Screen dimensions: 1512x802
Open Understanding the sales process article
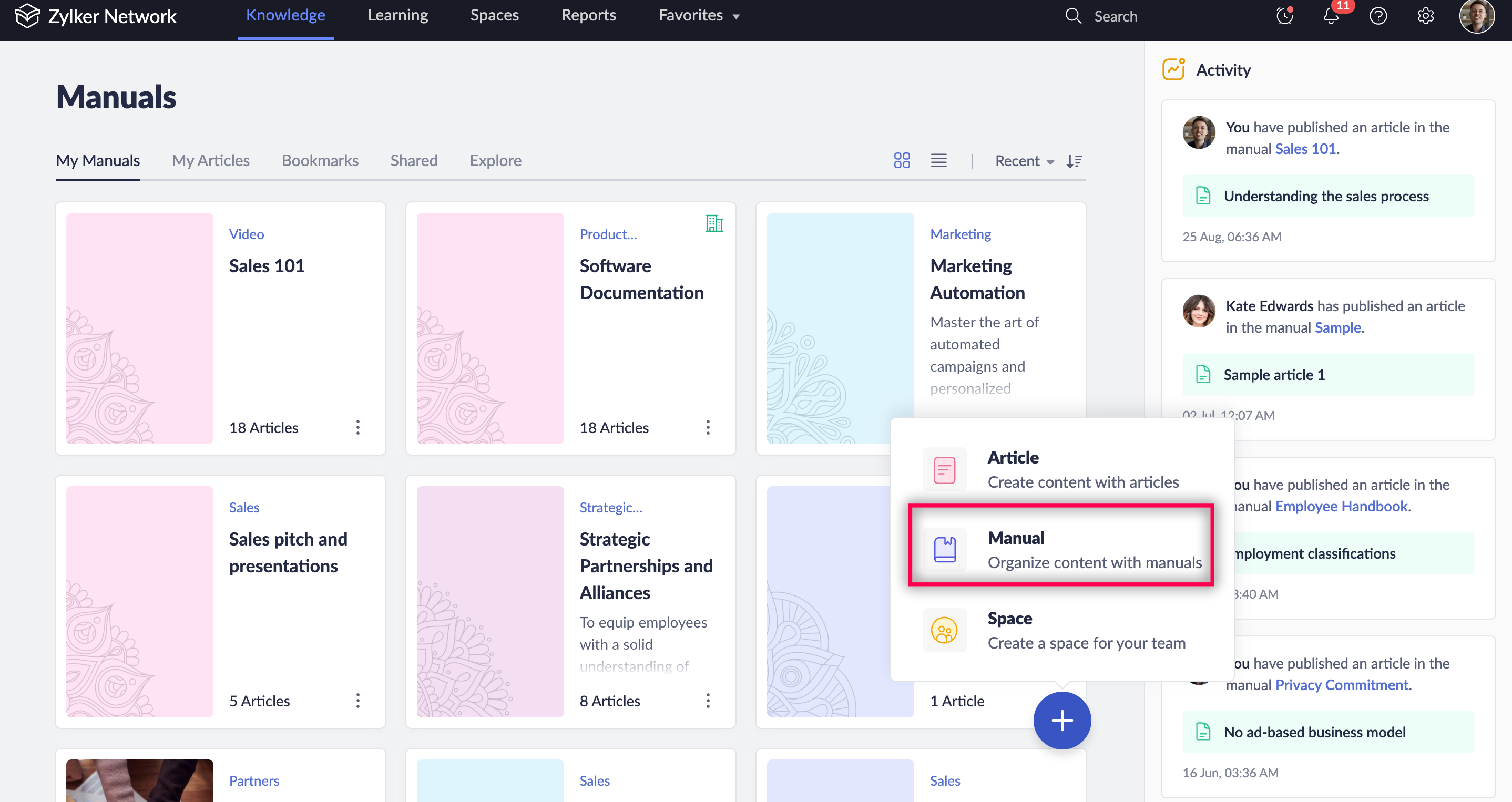pyautogui.click(x=1326, y=196)
